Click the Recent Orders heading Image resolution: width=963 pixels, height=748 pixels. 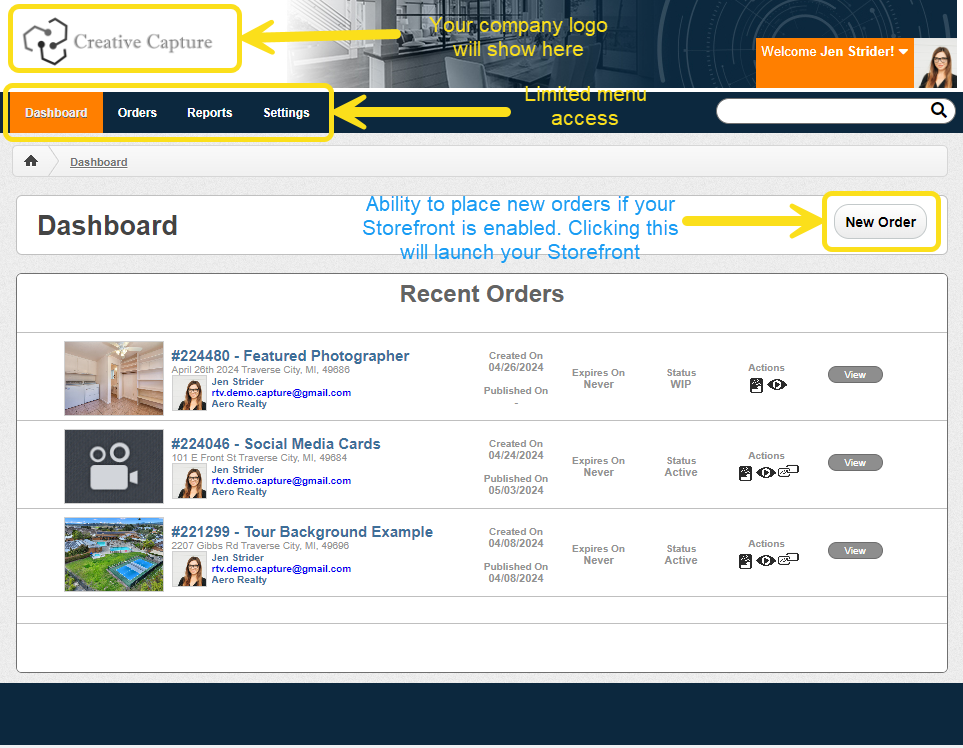(482, 294)
